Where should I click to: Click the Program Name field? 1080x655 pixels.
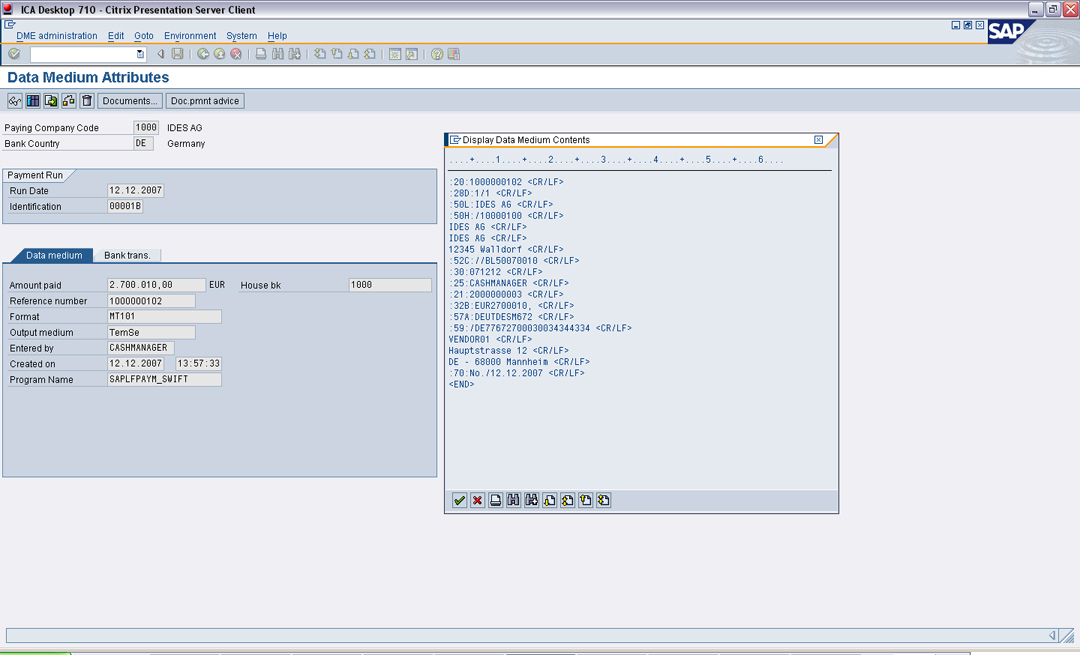click(x=165, y=379)
